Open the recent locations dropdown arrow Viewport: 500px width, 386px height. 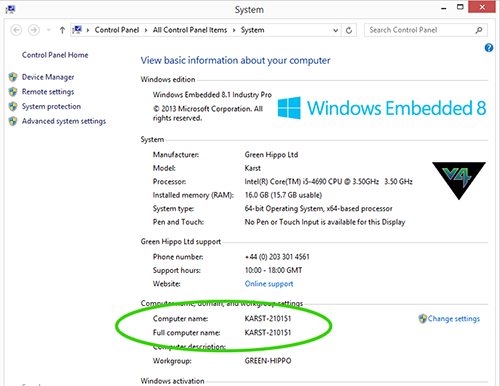point(48,30)
